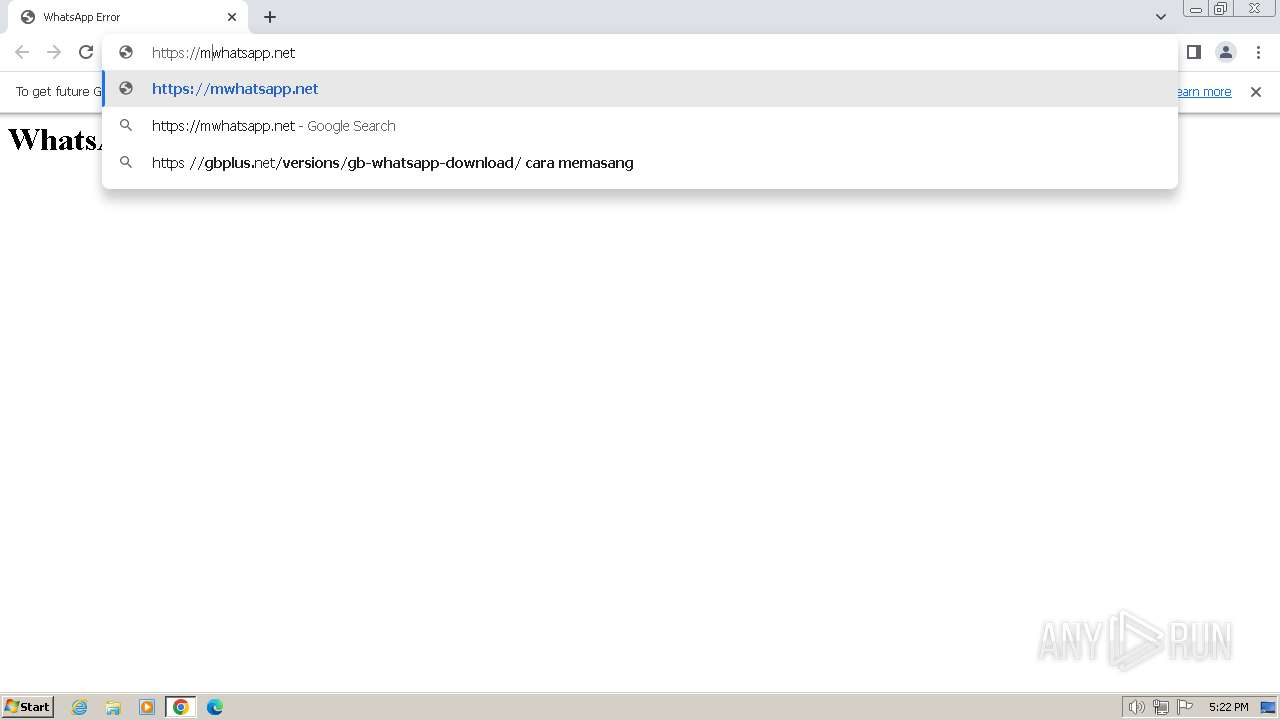Reload the current page
This screenshot has width=1280, height=720.
[x=86, y=52]
